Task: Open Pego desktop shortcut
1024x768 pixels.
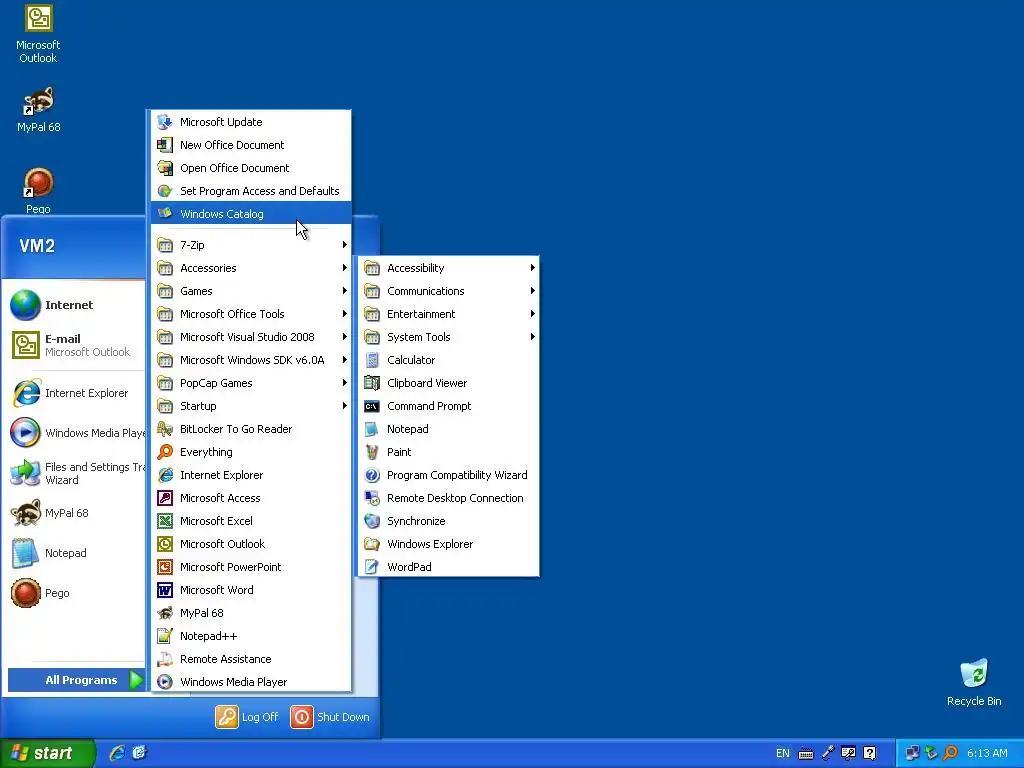Action: click(38, 190)
